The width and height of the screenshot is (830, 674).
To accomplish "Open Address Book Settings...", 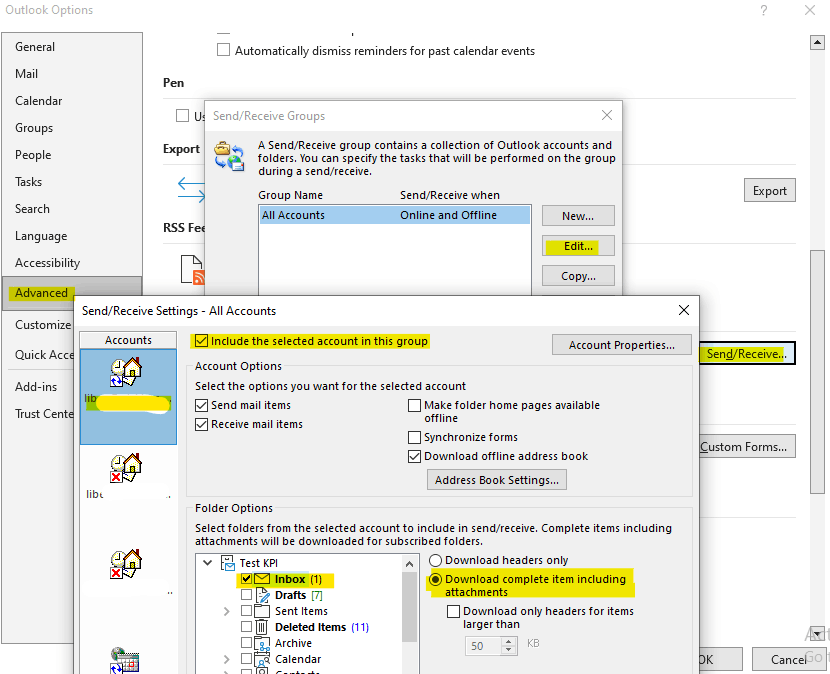I will [x=497, y=480].
